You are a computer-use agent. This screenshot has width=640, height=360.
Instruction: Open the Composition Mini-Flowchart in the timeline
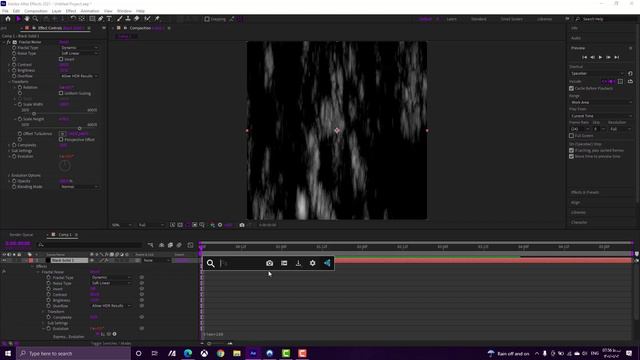click(x=151, y=245)
